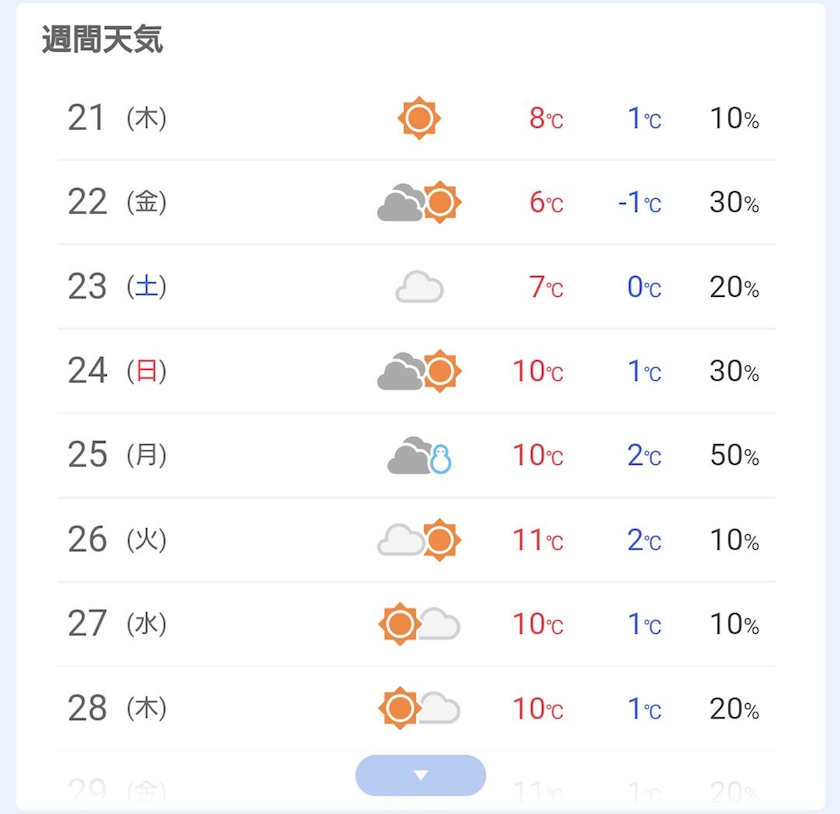Screen dimensions: 840x814
Task: Click the high temperature 11℃ for the 26th
Action: (538, 541)
